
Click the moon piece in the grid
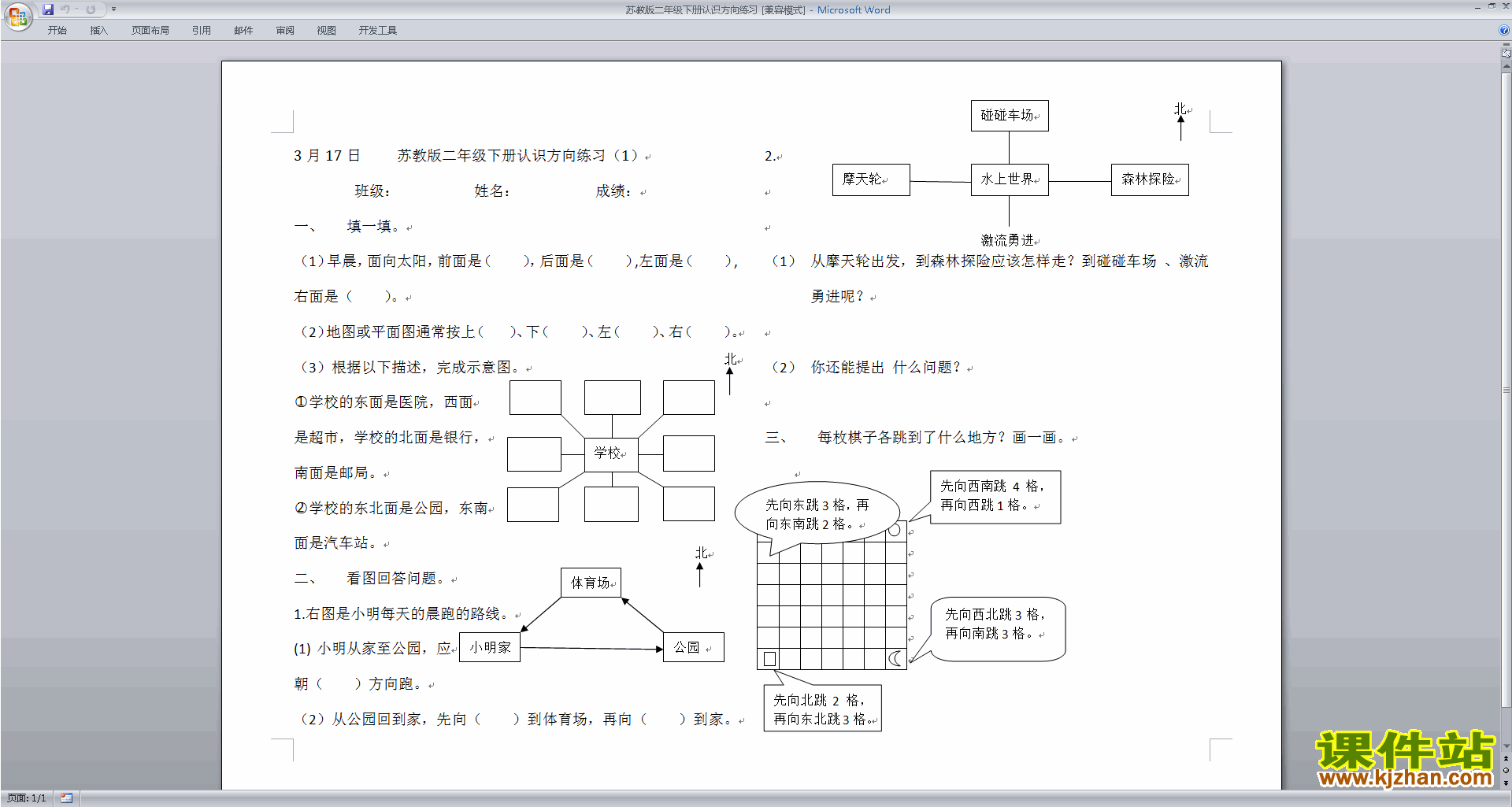coord(895,659)
